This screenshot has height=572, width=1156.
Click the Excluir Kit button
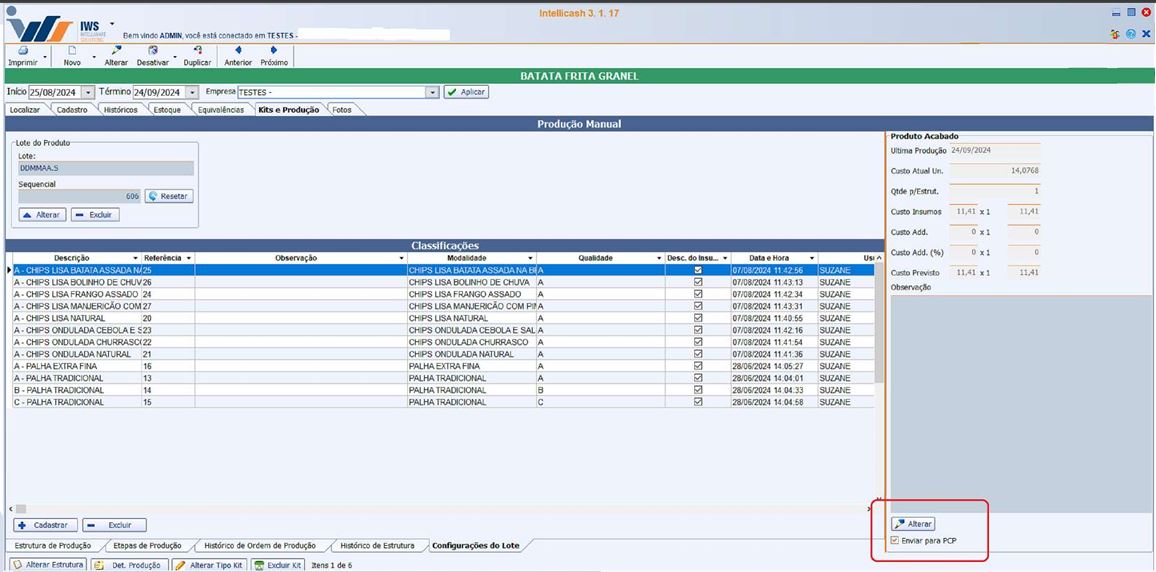pyautogui.click(x=277, y=565)
